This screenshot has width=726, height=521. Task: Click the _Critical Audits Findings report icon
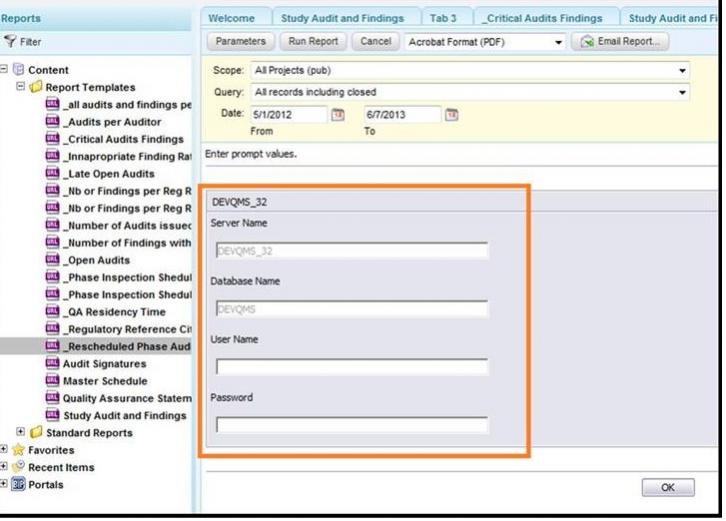(x=52, y=138)
